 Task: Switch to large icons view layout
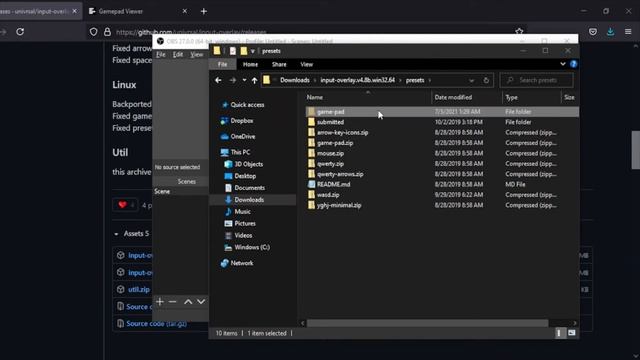click(571, 333)
